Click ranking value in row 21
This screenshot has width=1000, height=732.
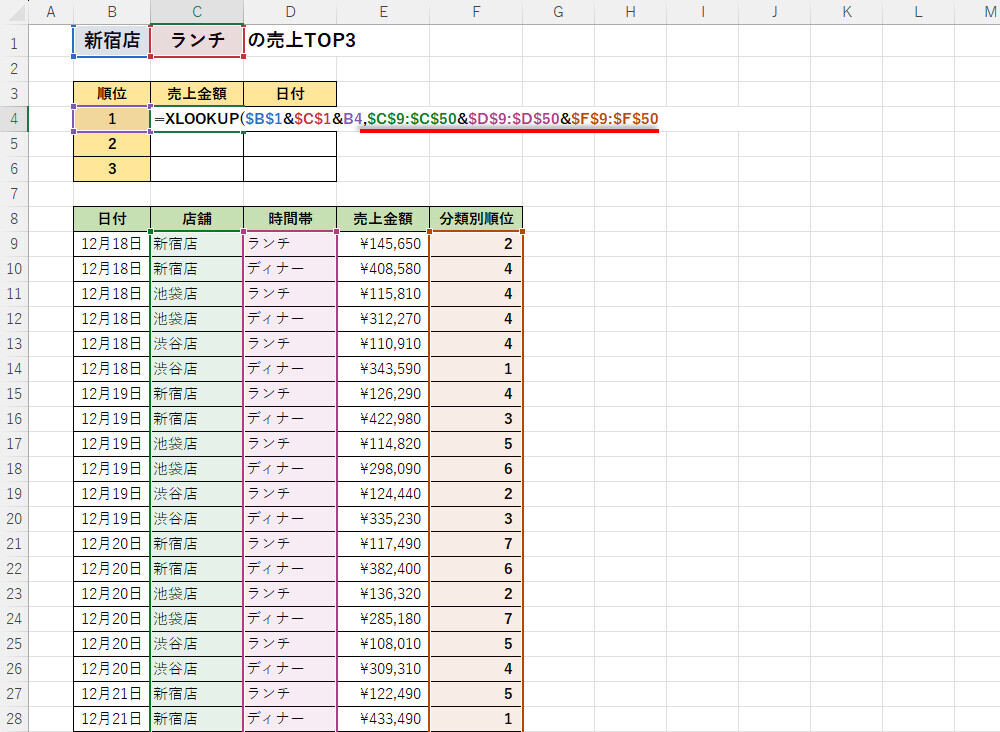tap(476, 543)
